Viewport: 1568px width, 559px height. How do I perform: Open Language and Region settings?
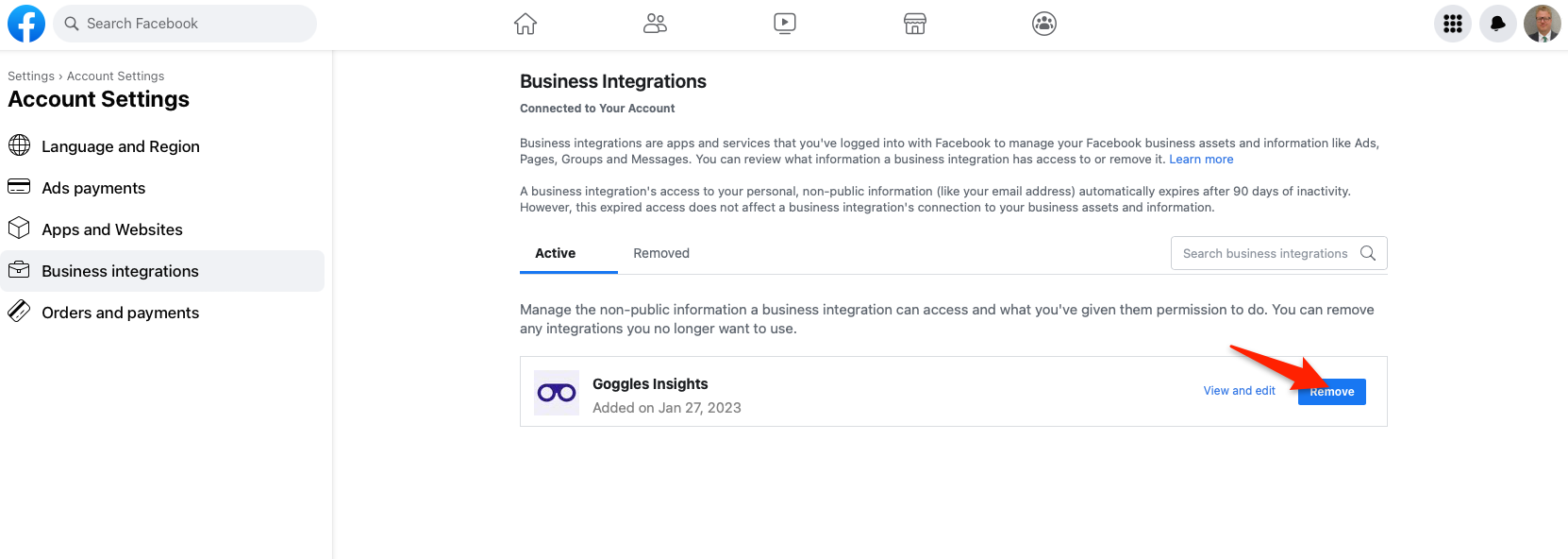coord(121,146)
